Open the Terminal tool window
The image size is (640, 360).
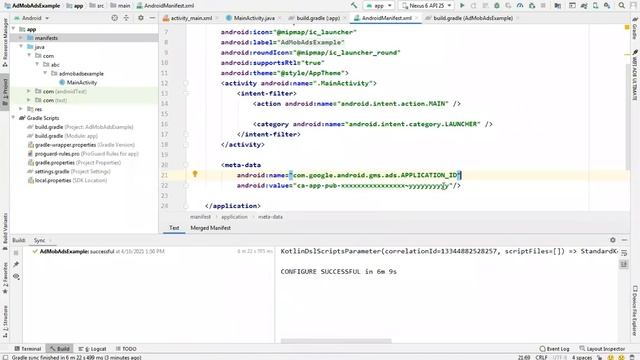click(x=28, y=349)
